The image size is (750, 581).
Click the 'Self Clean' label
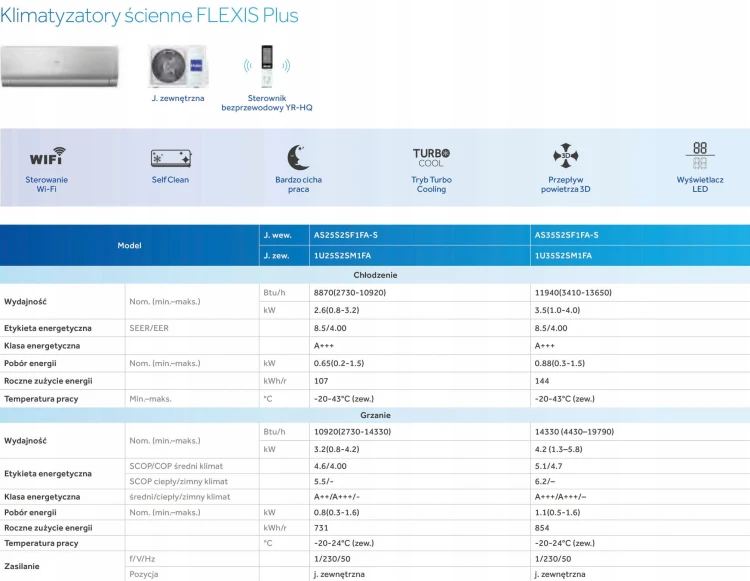[170, 180]
